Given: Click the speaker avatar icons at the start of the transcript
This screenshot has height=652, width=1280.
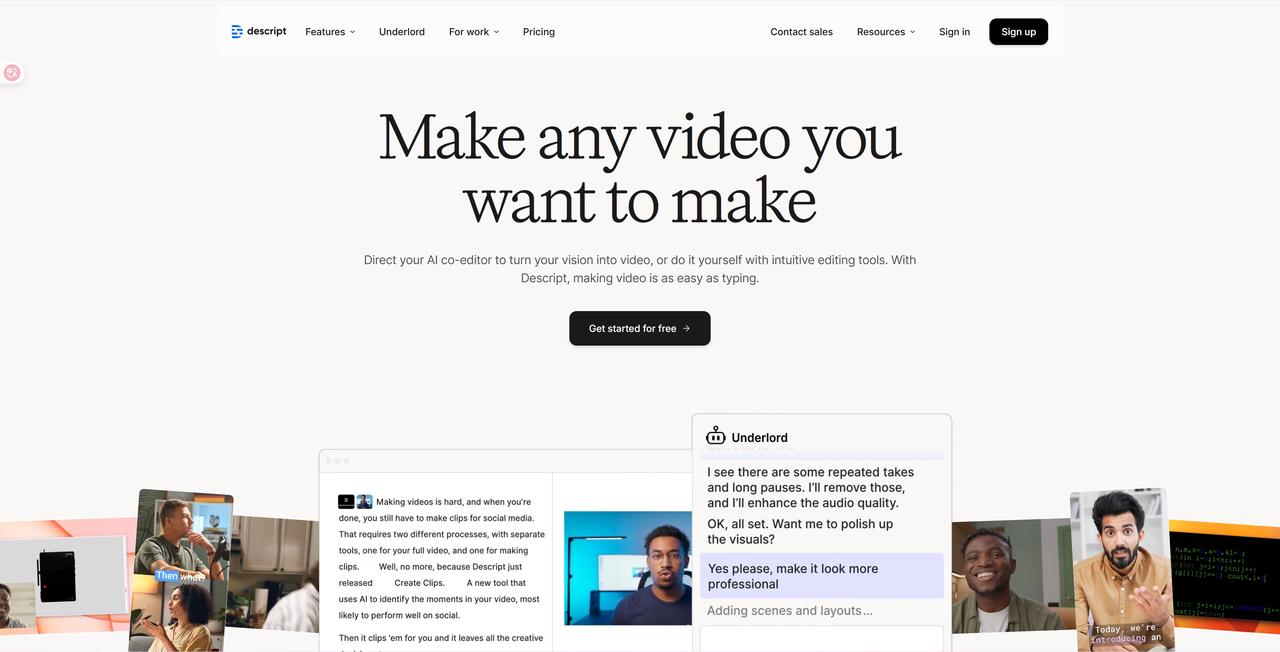Looking at the screenshot, I should (355, 502).
